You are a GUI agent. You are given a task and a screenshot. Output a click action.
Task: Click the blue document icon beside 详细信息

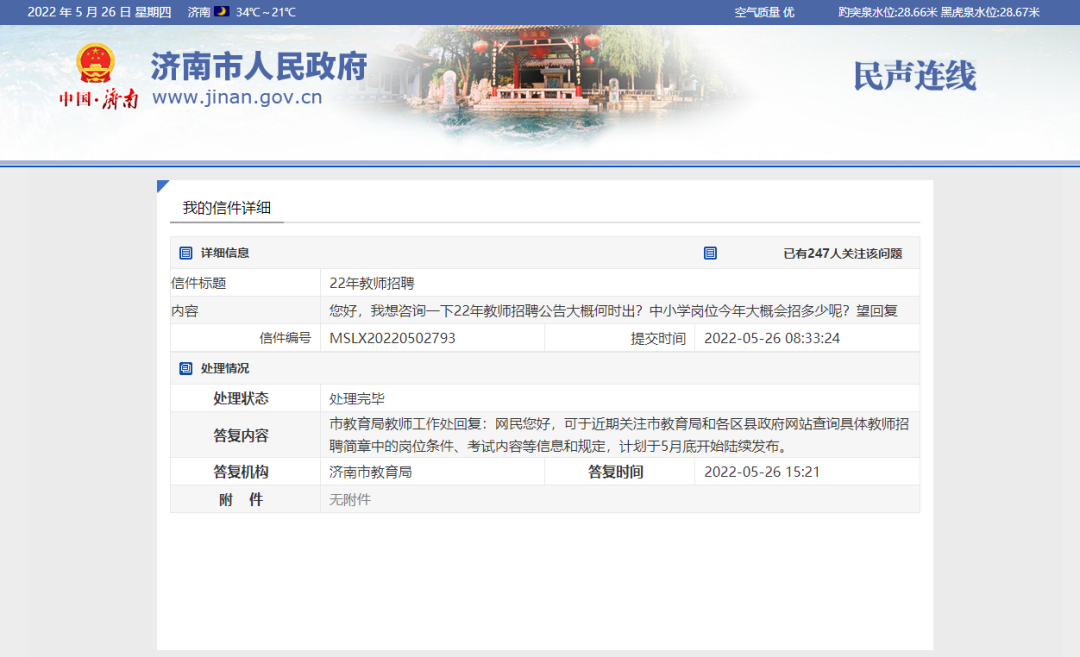184,253
